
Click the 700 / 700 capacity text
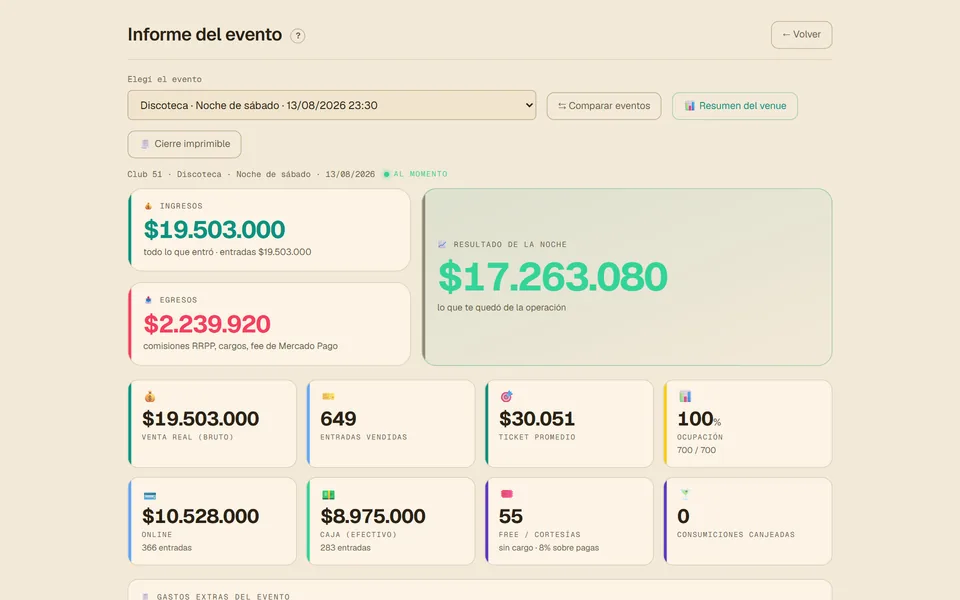696,450
